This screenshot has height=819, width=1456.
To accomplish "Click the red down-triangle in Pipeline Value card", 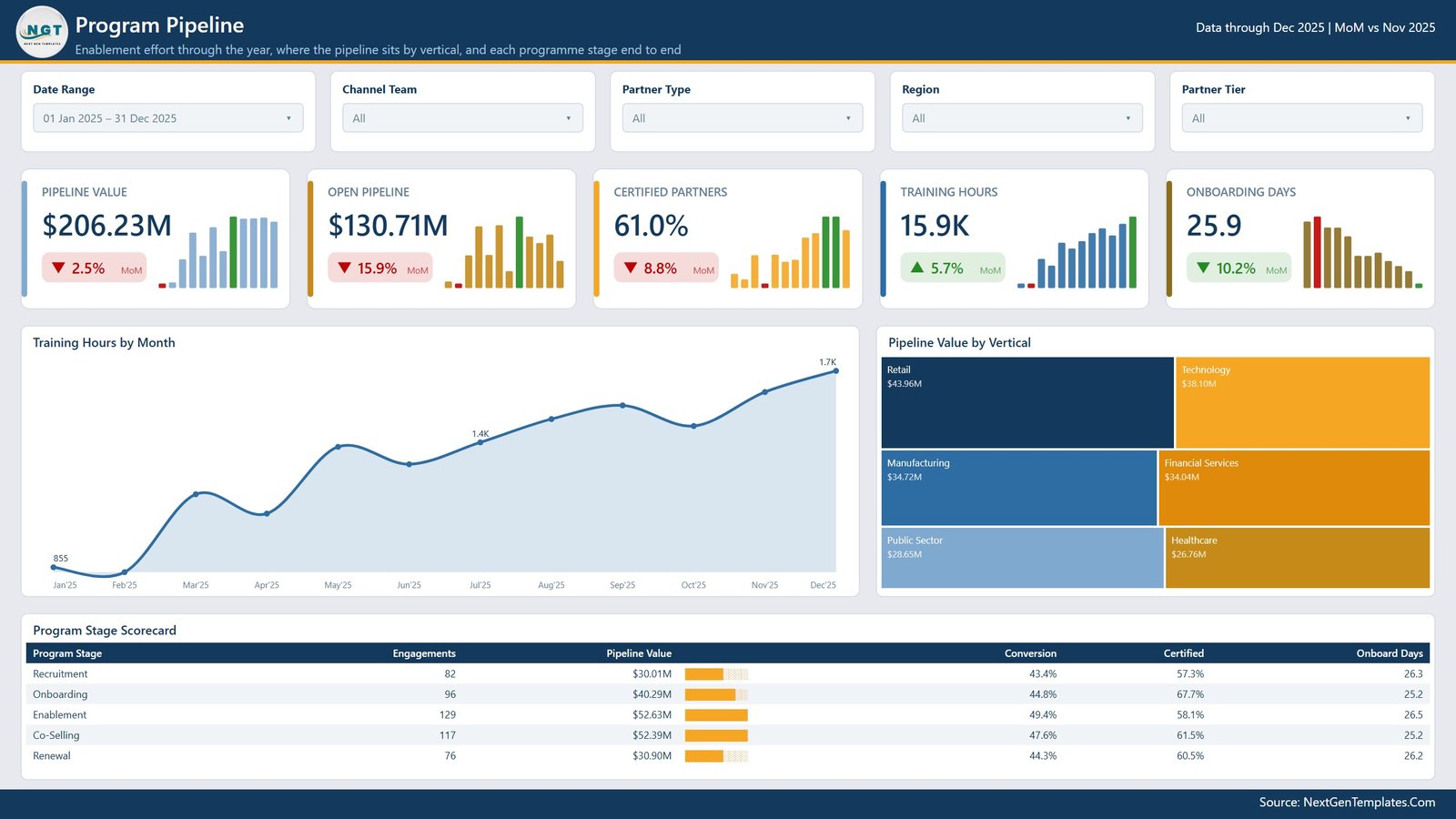I will tap(58, 268).
